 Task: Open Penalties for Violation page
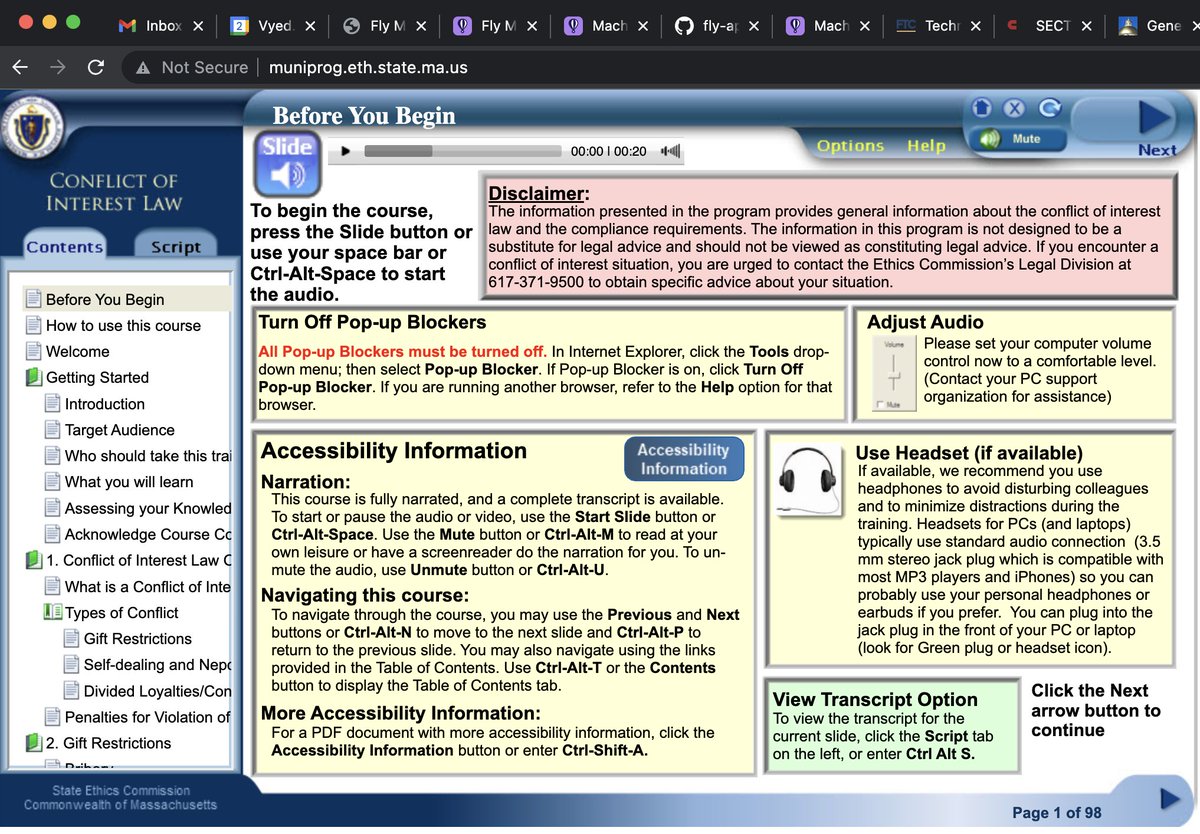tap(148, 717)
